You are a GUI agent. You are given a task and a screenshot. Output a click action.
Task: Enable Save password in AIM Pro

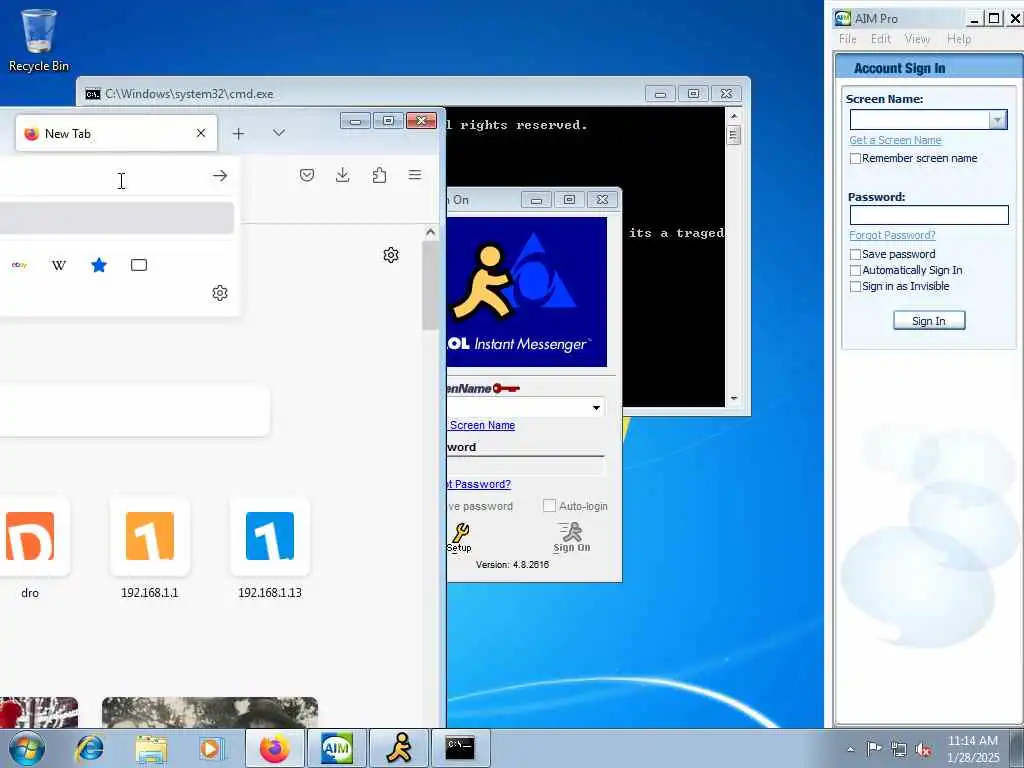pos(855,254)
